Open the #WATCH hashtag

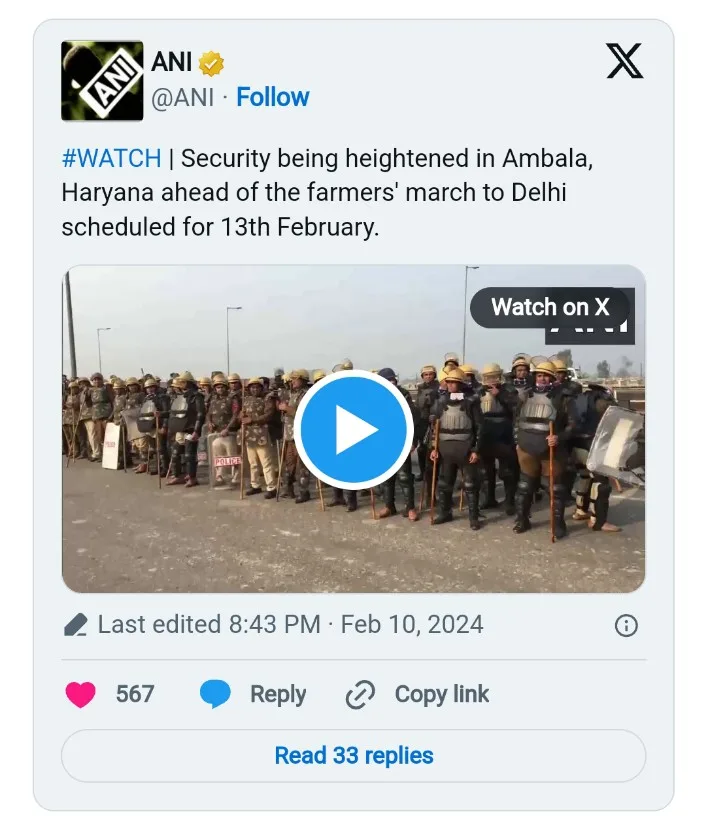111,158
